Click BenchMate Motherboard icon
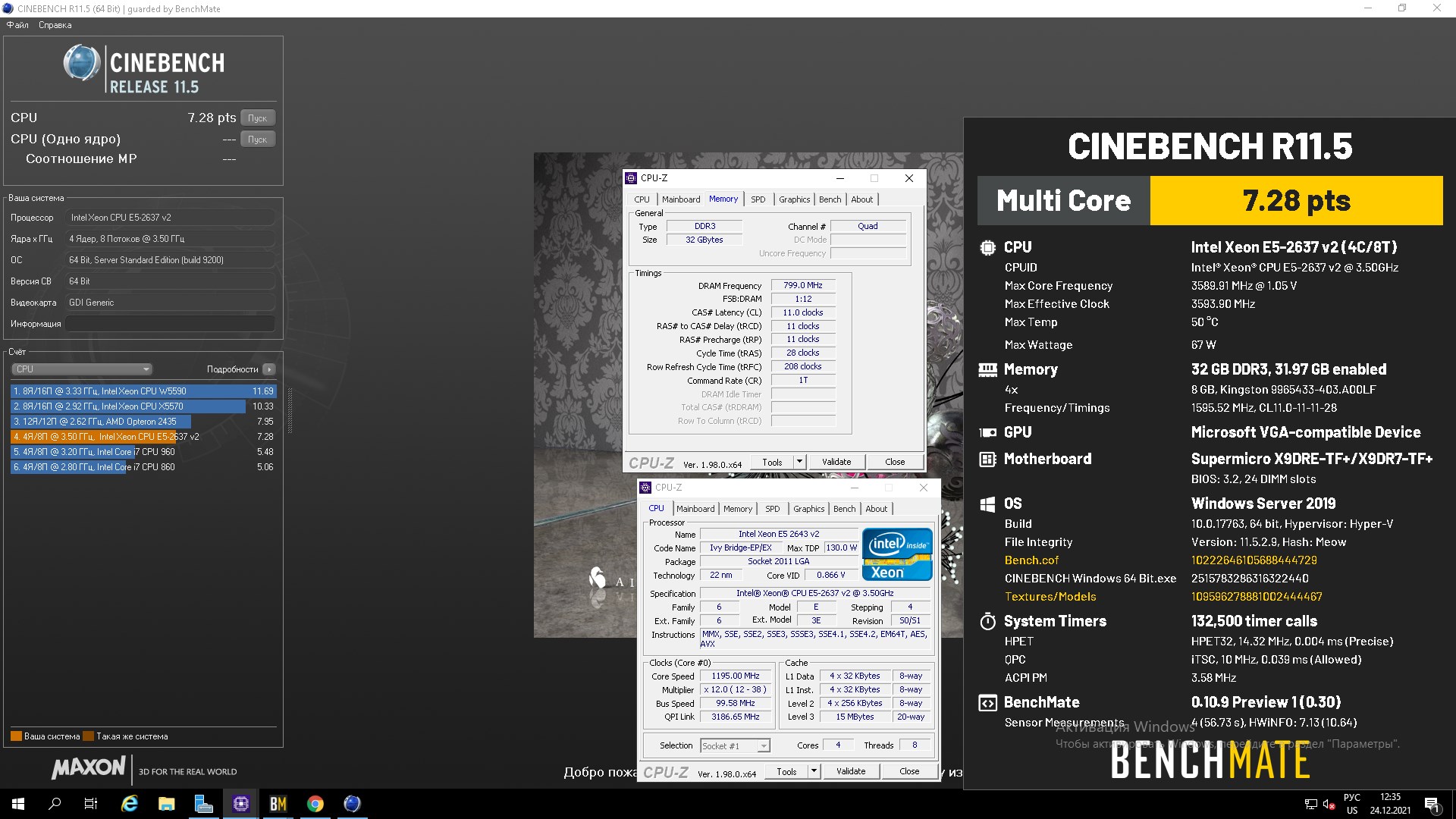The height and width of the screenshot is (819, 1456). 987,460
